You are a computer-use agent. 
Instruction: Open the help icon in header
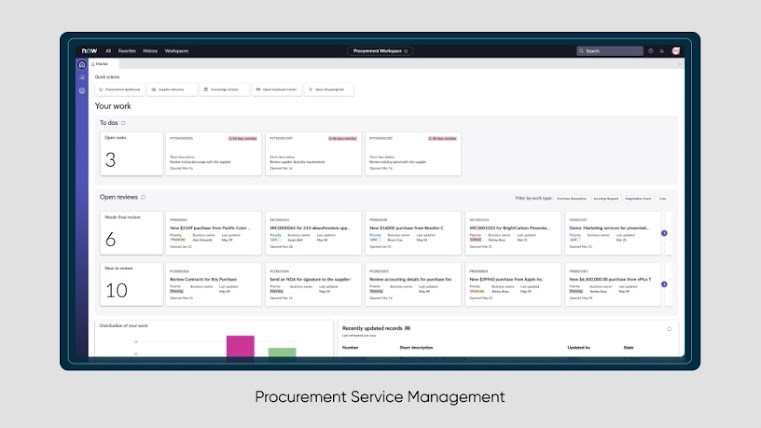651,50
